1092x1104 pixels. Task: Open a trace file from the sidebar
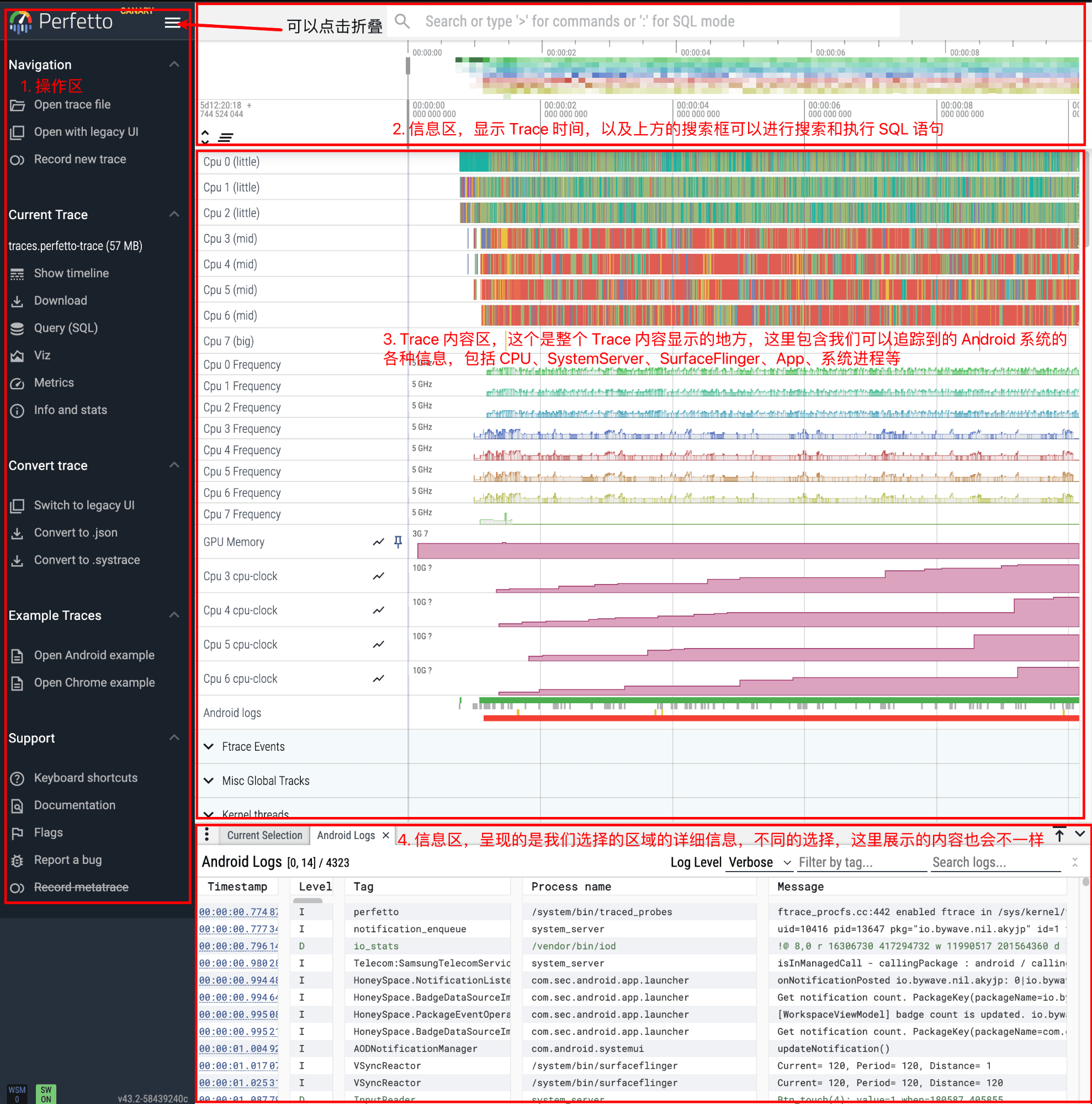pyautogui.click(x=72, y=104)
